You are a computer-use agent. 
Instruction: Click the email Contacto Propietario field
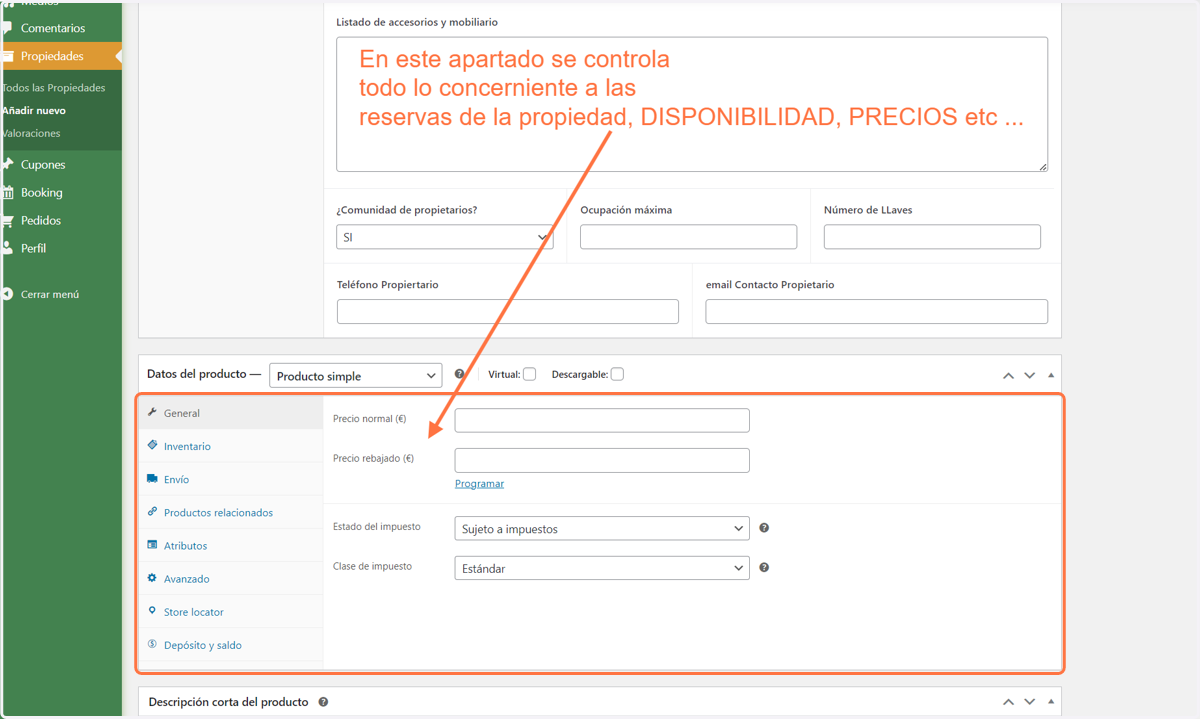877,311
